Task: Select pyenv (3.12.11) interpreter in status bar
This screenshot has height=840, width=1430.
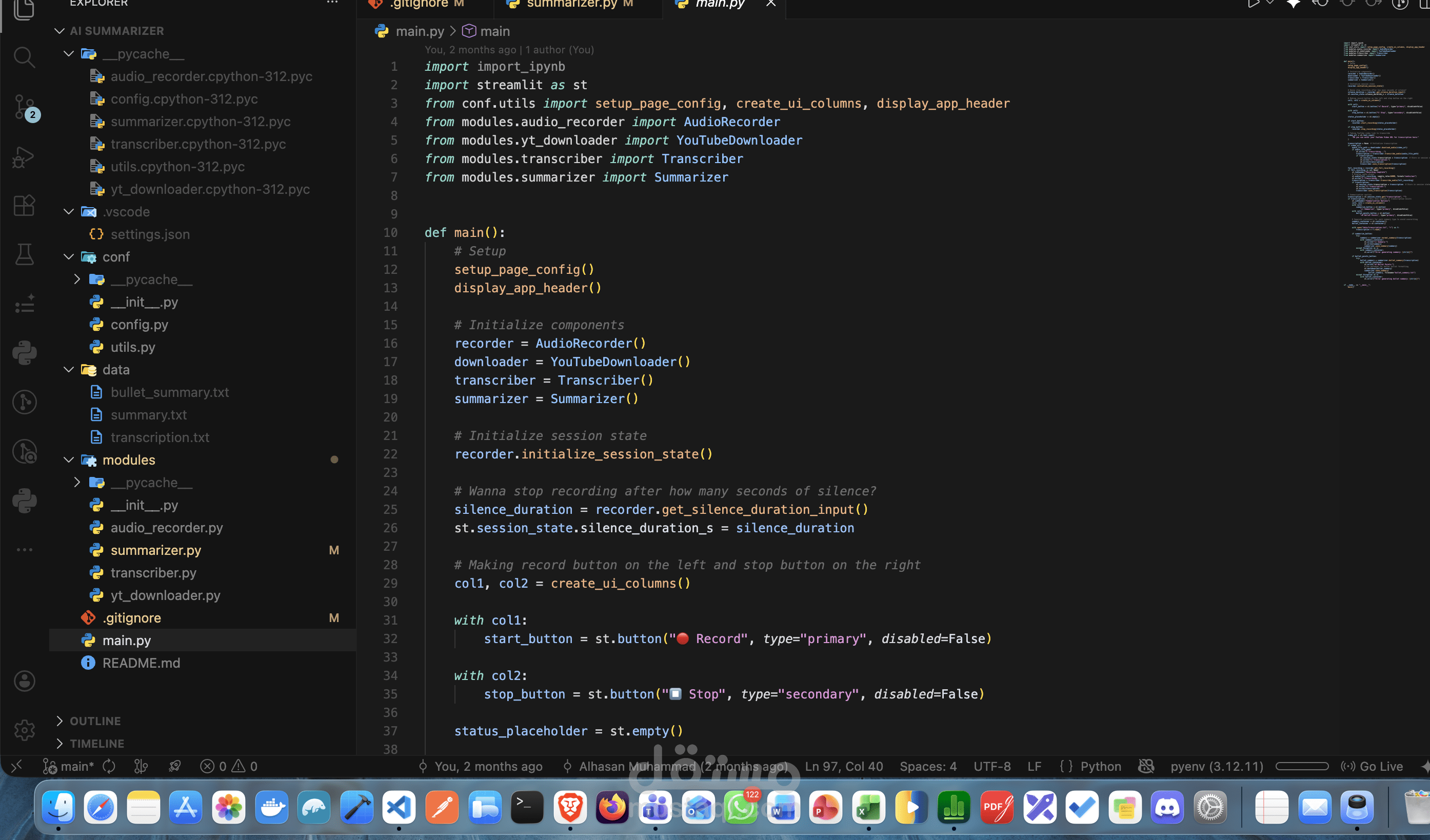Action: [x=1216, y=766]
